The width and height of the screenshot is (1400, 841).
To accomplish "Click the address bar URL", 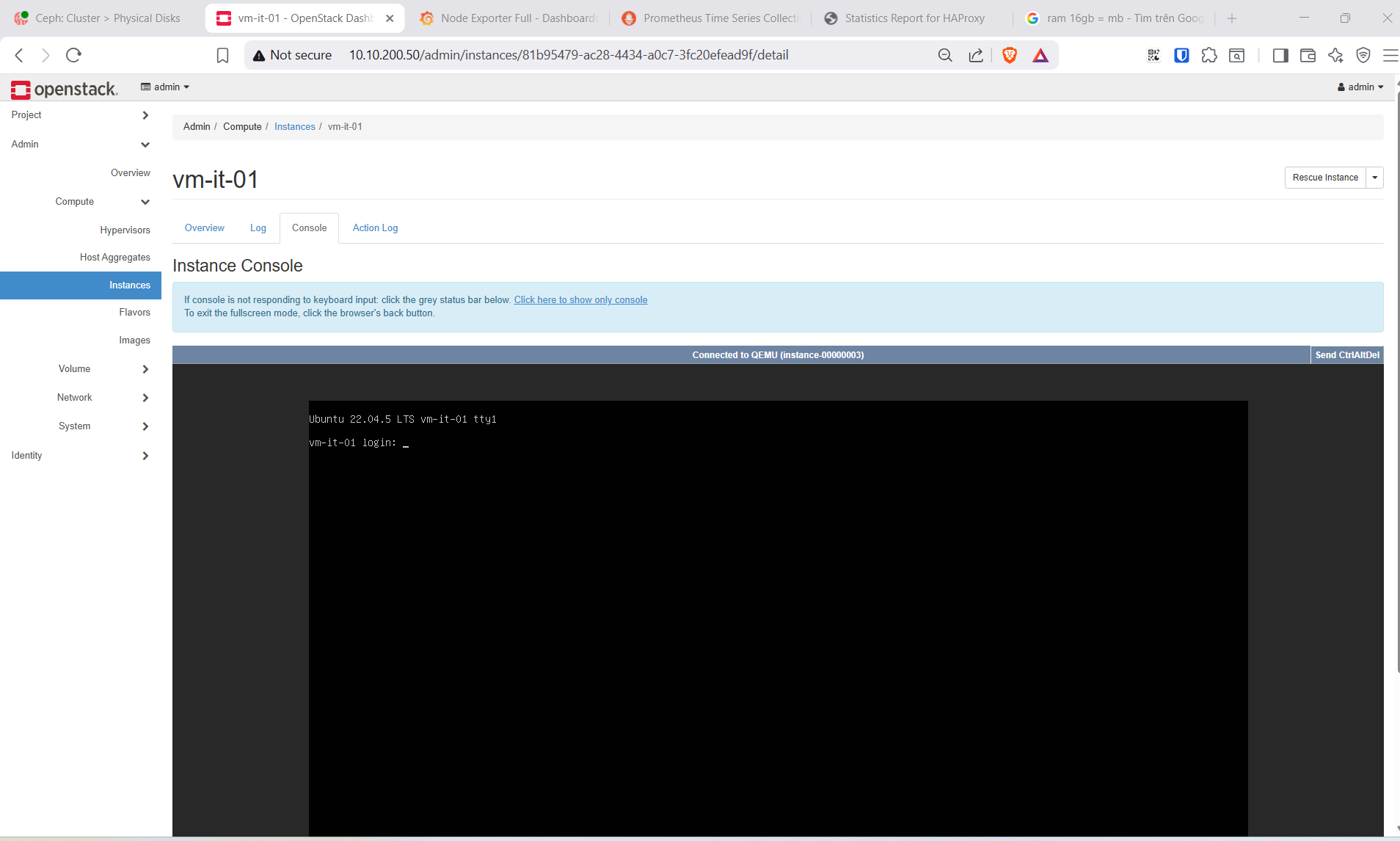I will 569,55.
